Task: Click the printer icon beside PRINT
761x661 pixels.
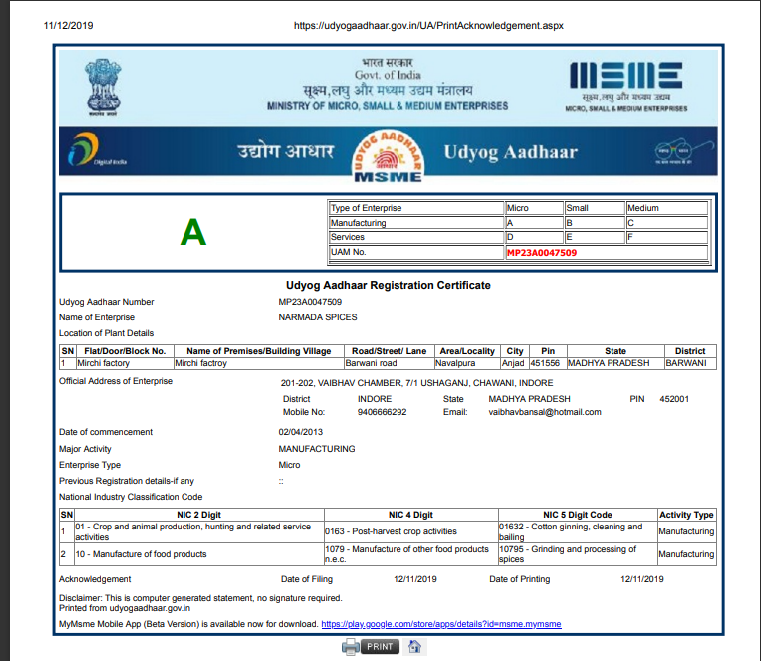Action: (351, 647)
